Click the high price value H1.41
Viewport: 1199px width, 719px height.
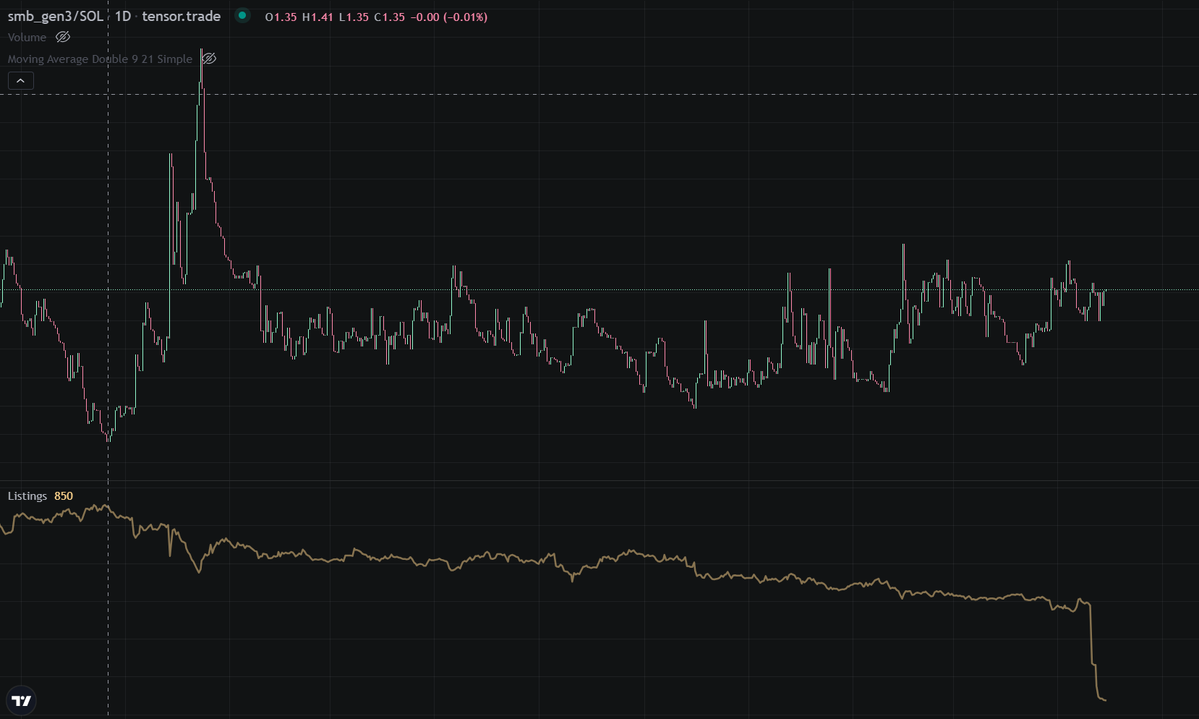click(317, 17)
